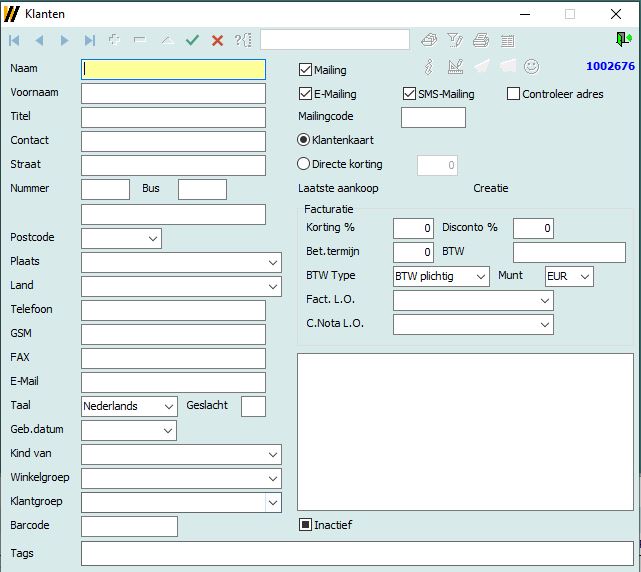Screen dimensions: 641x572
Task: Click the Straat input field
Action: tap(173, 166)
